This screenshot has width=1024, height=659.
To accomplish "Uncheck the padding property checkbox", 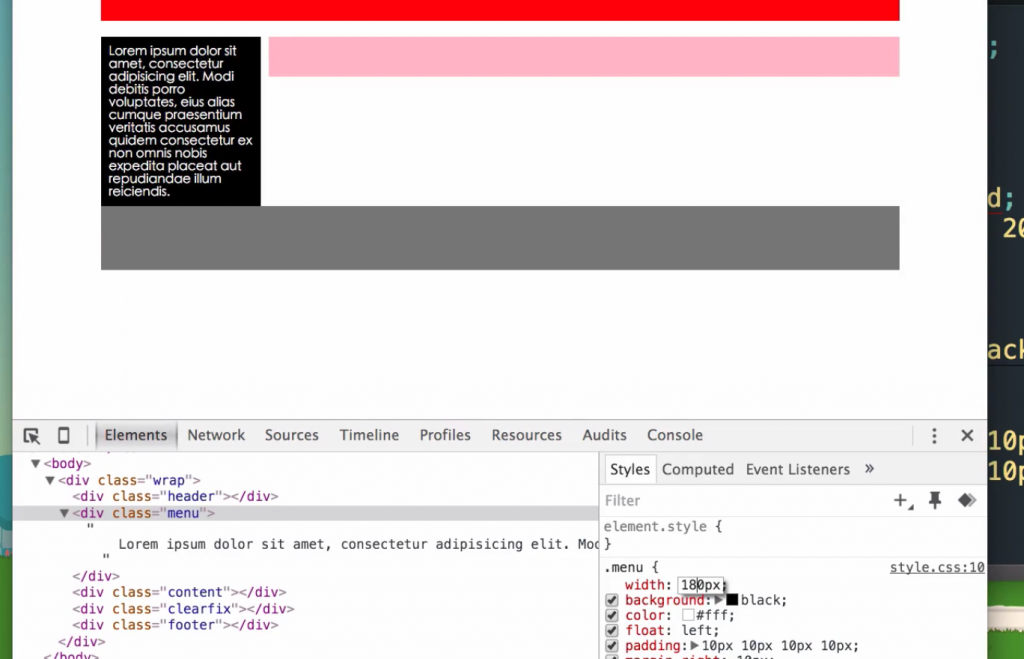I will (x=611, y=645).
